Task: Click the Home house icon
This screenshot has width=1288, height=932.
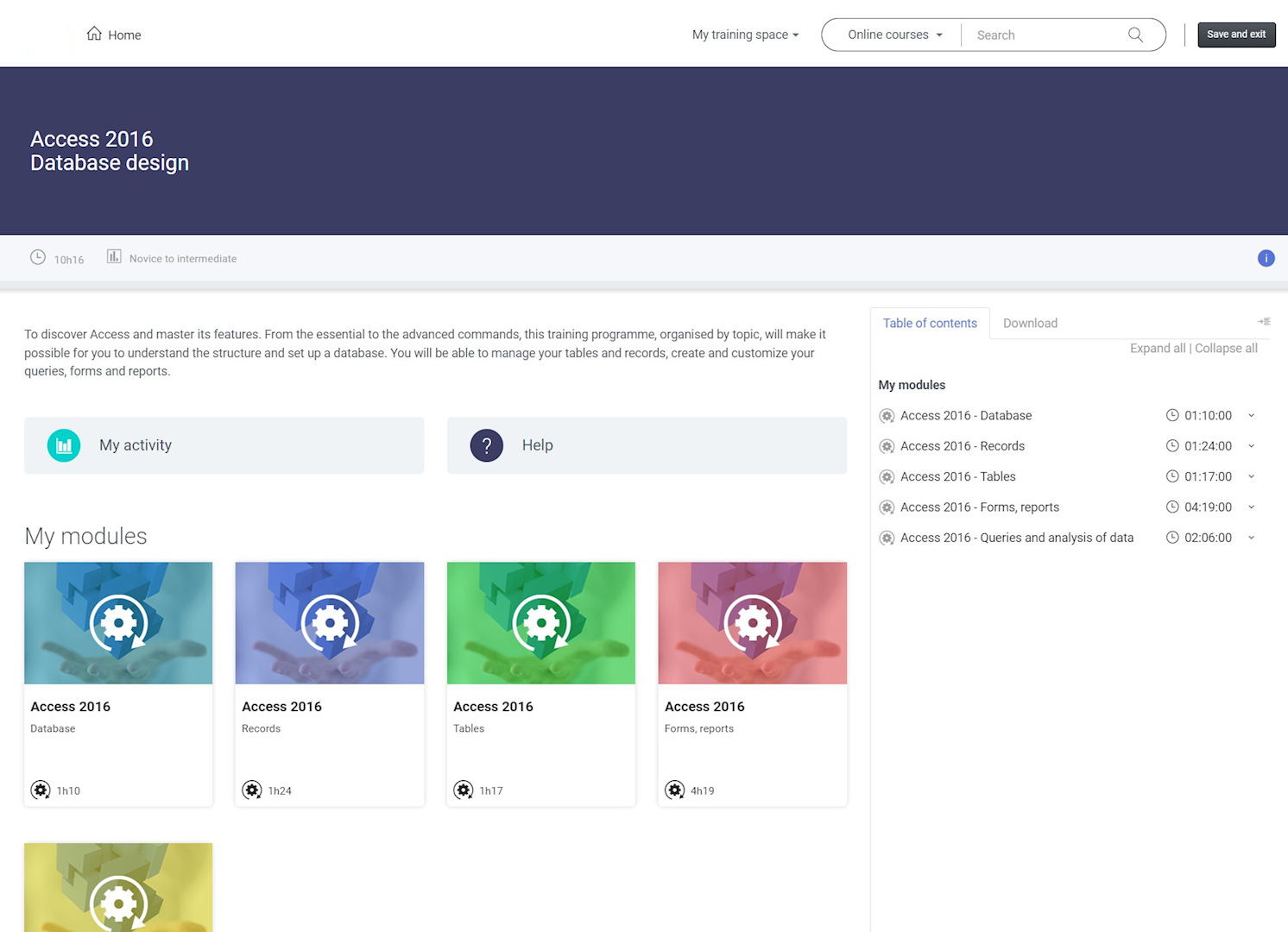Action: coord(94,34)
